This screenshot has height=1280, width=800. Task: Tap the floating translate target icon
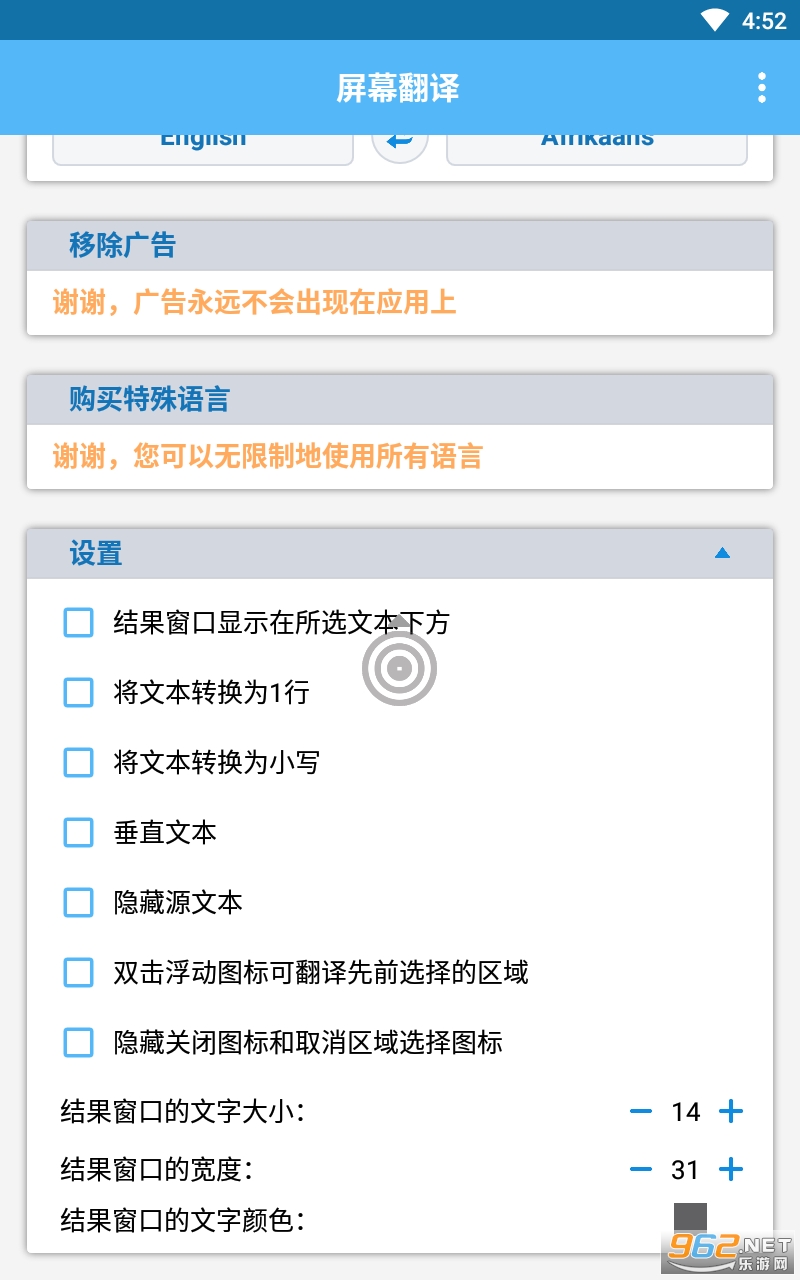click(x=399, y=666)
